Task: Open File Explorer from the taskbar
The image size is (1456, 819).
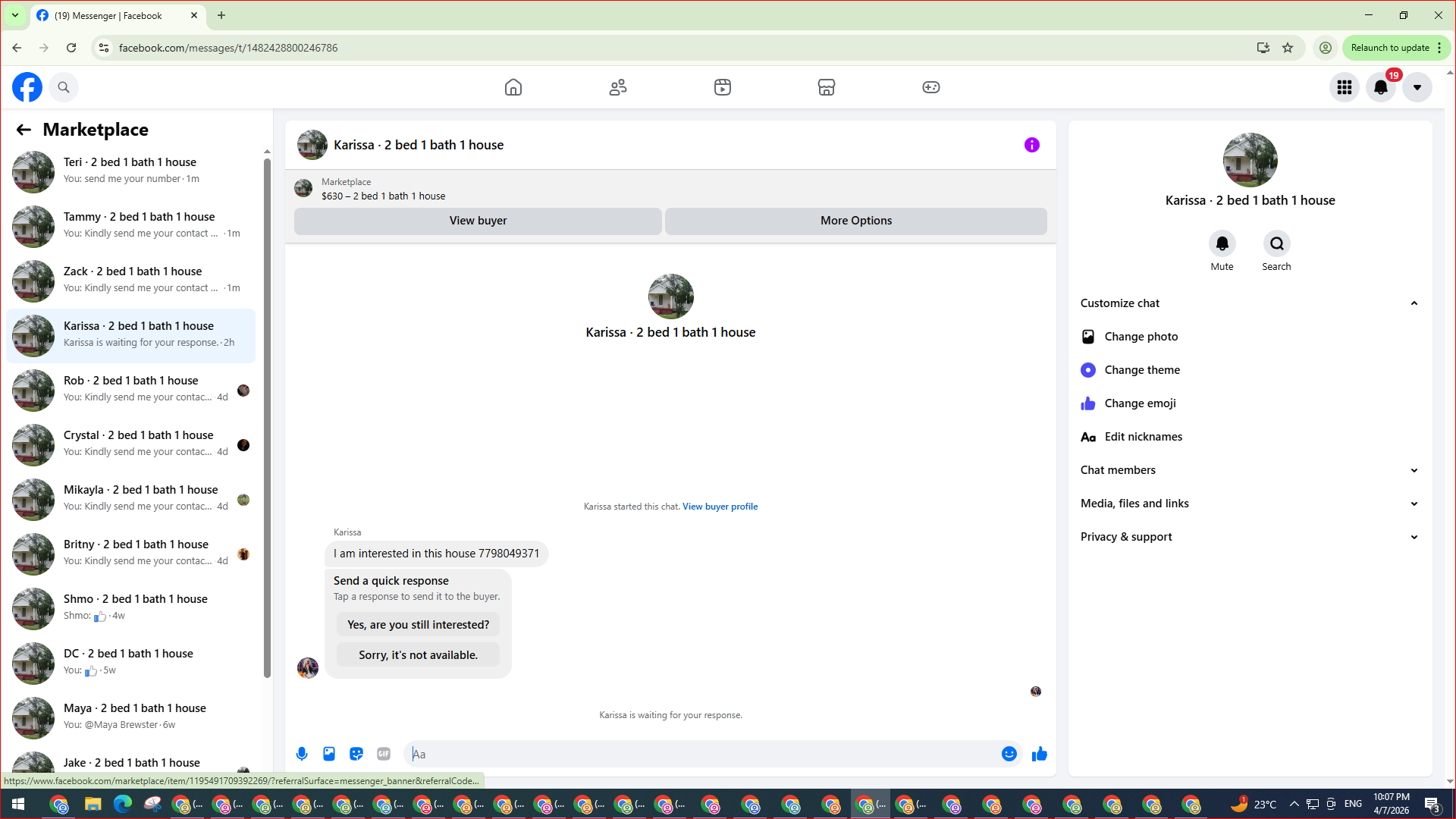Action: [x=93, y=804]
